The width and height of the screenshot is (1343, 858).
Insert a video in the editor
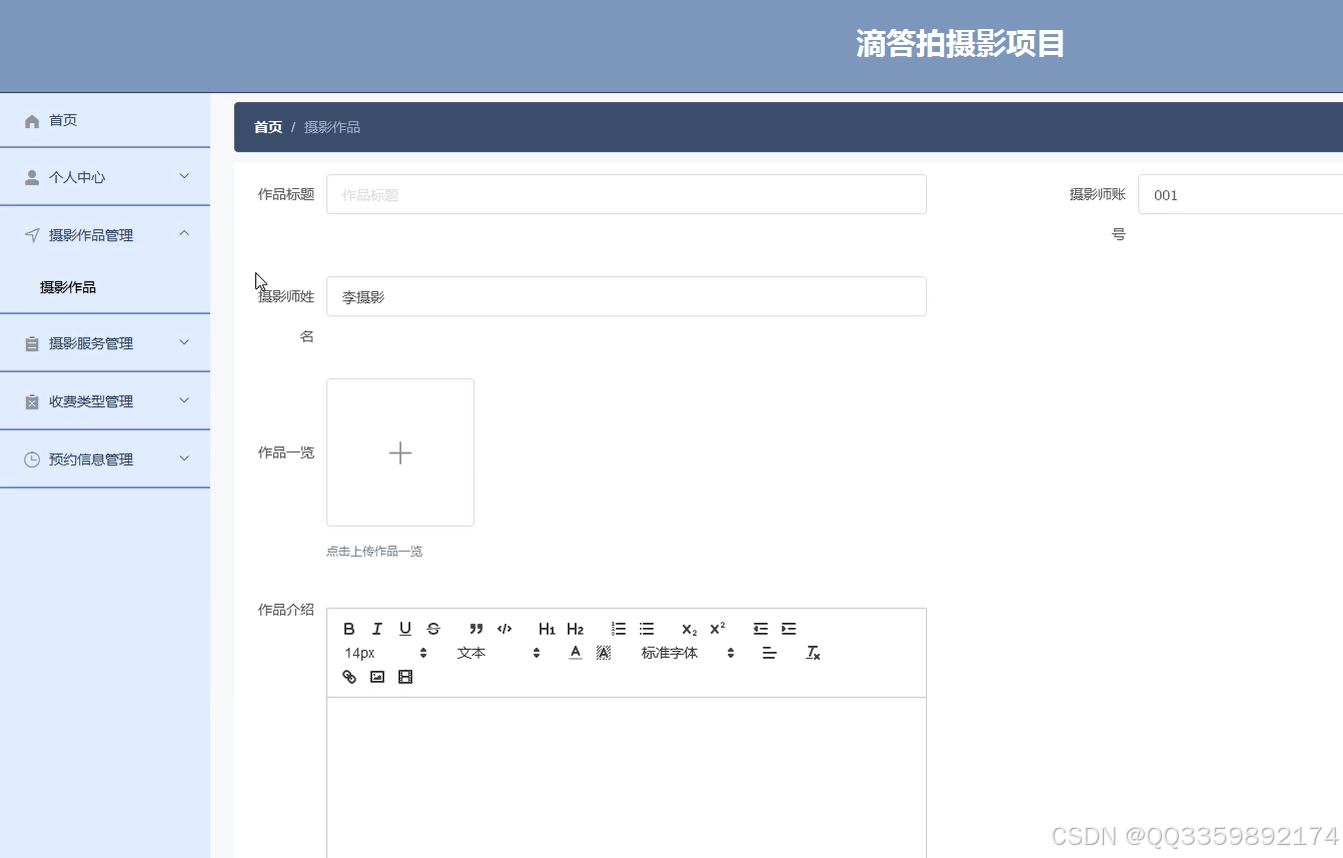coord(405,677)
